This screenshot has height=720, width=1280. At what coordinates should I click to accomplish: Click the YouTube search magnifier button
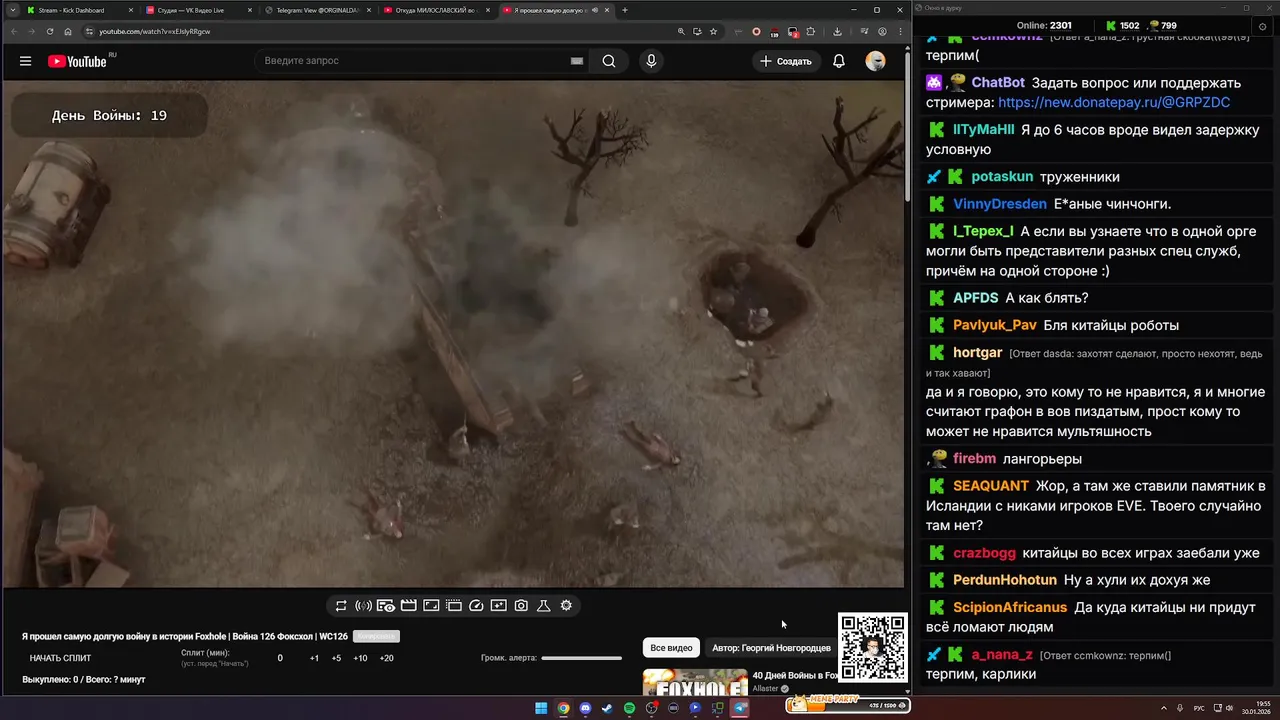pos(609,61)
